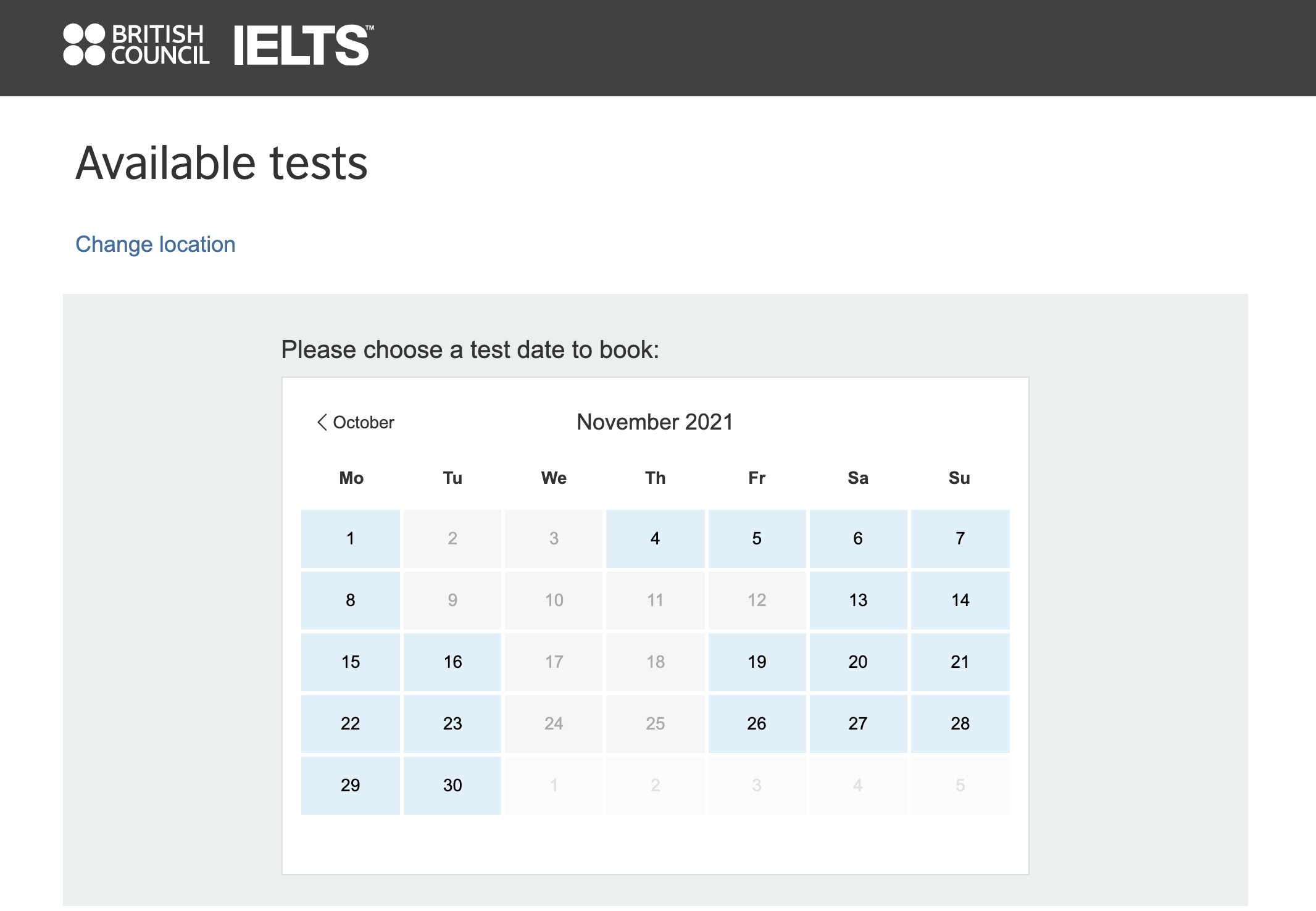Select November 1 test date
The image size is (1316, 911).
click(x=350, y=538)
